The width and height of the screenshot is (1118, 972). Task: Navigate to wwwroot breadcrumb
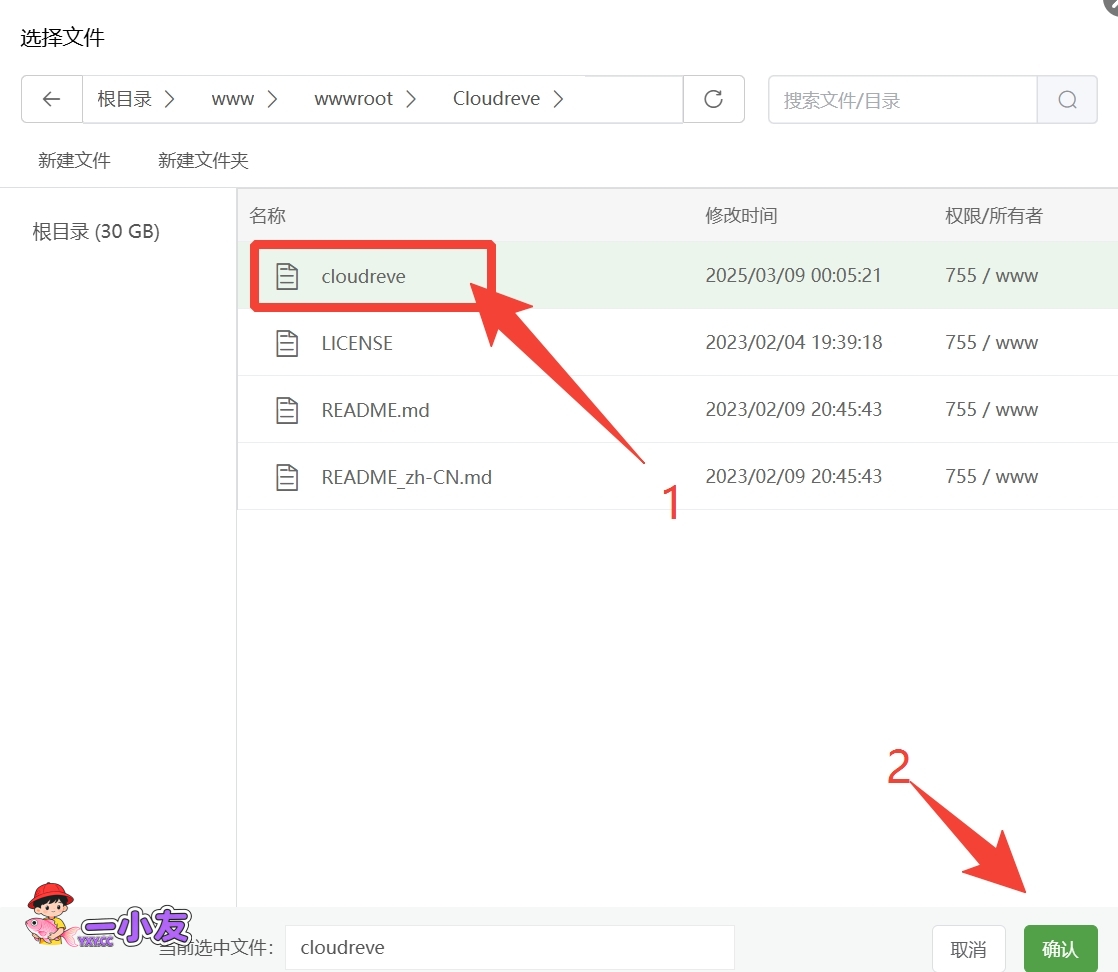tap(353, 99)
